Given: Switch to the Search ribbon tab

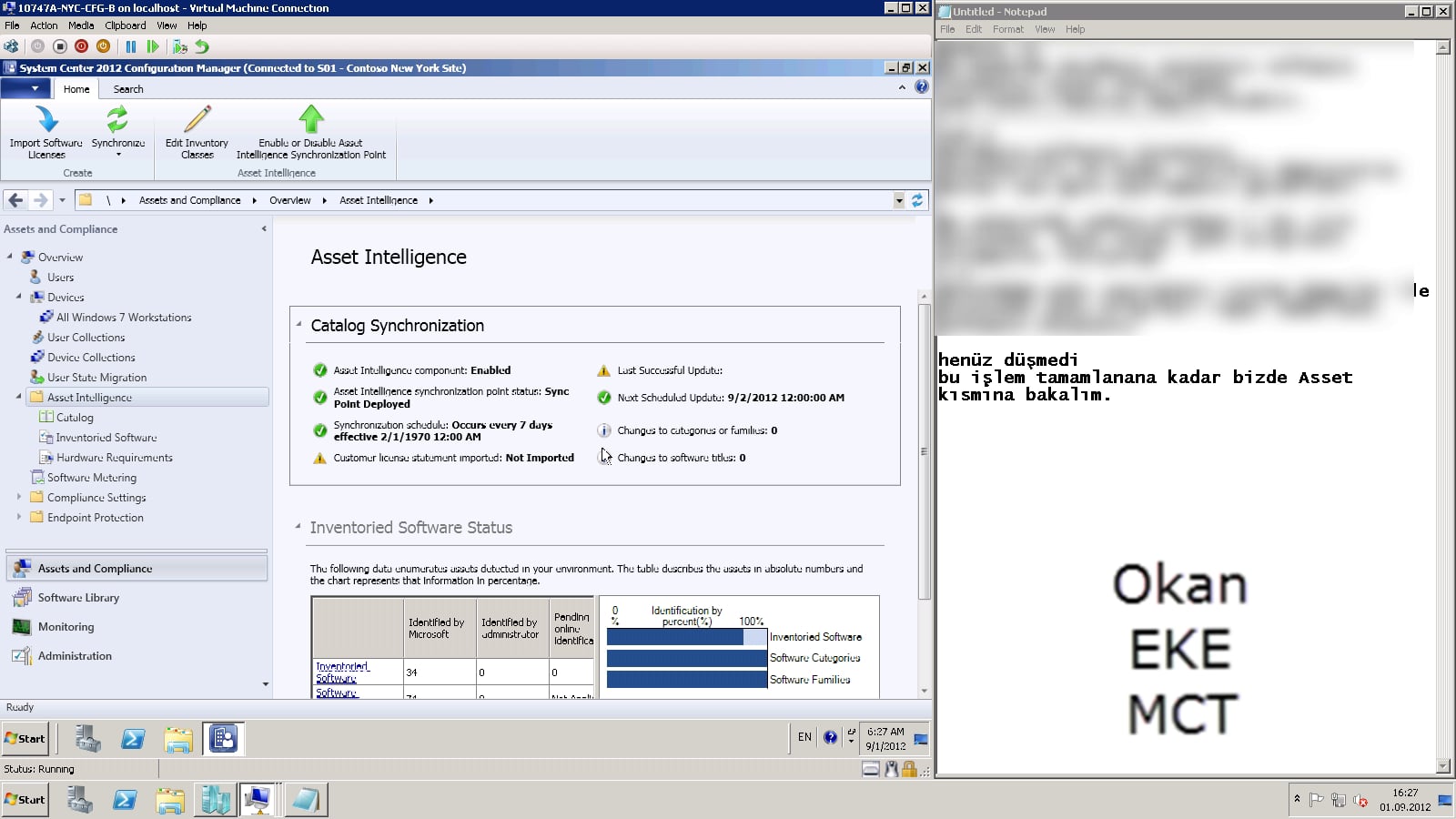Looking at the screenshot, I should (x=128, y=89).
